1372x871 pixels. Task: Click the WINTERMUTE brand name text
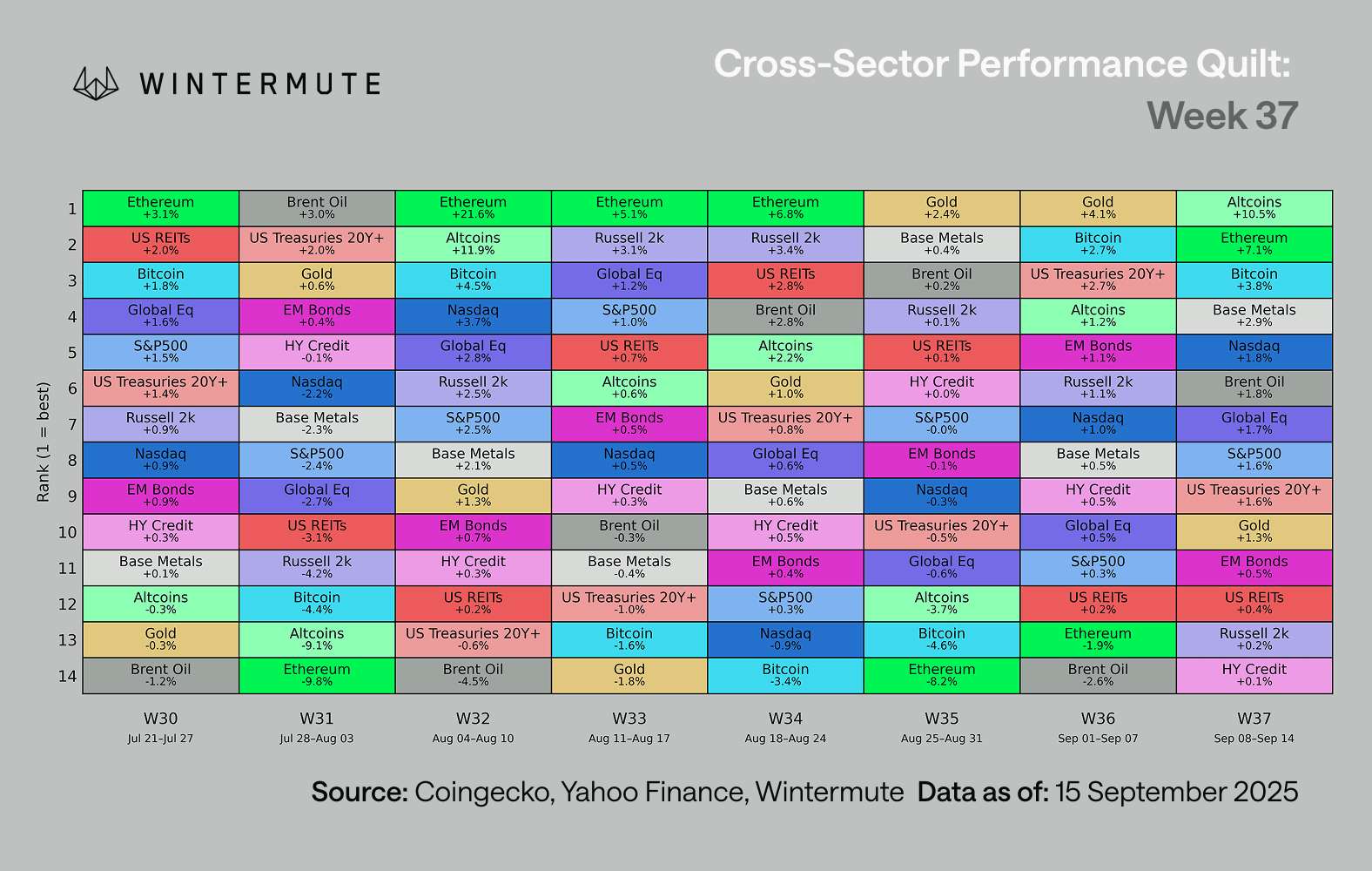260,84
